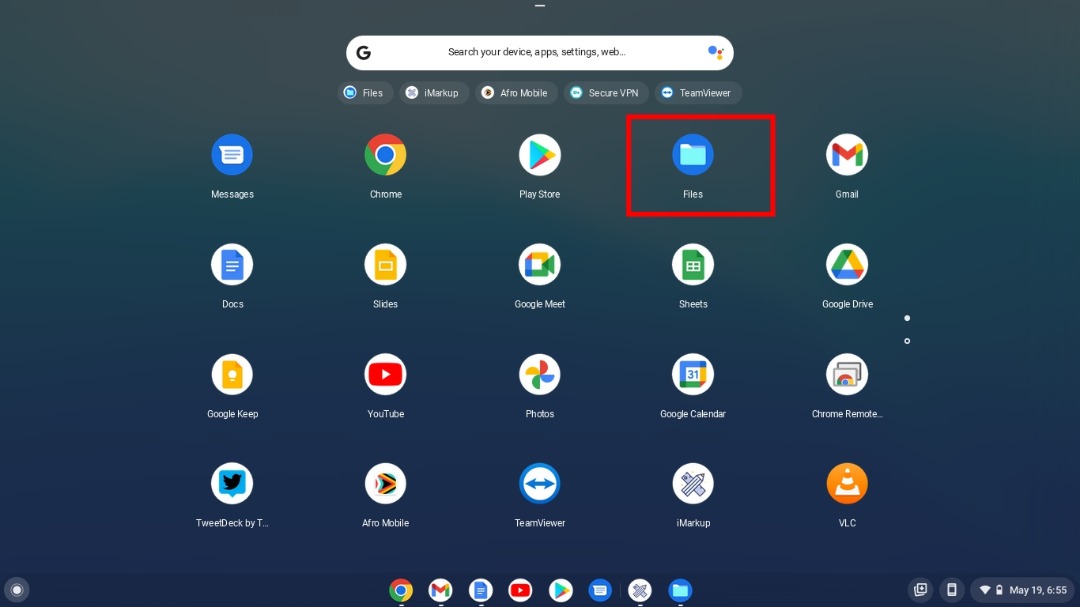Select the first launcher page dot
This screenshot has height=607, width=1080.
[x=907, y=318]
